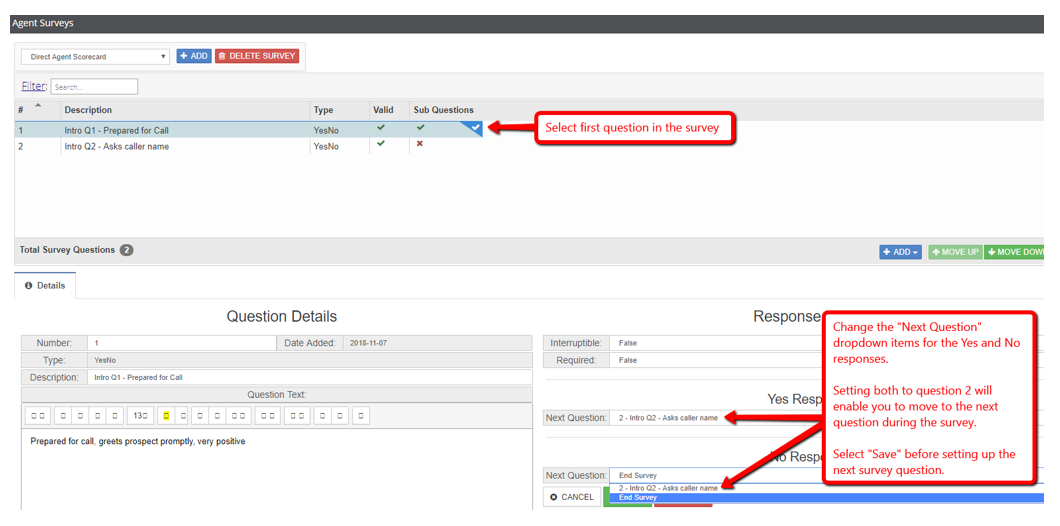Image resolution: width=1060 pixels, height=526 pixels.
Task: Click the MOVE UP button
Action: (955, 252)
